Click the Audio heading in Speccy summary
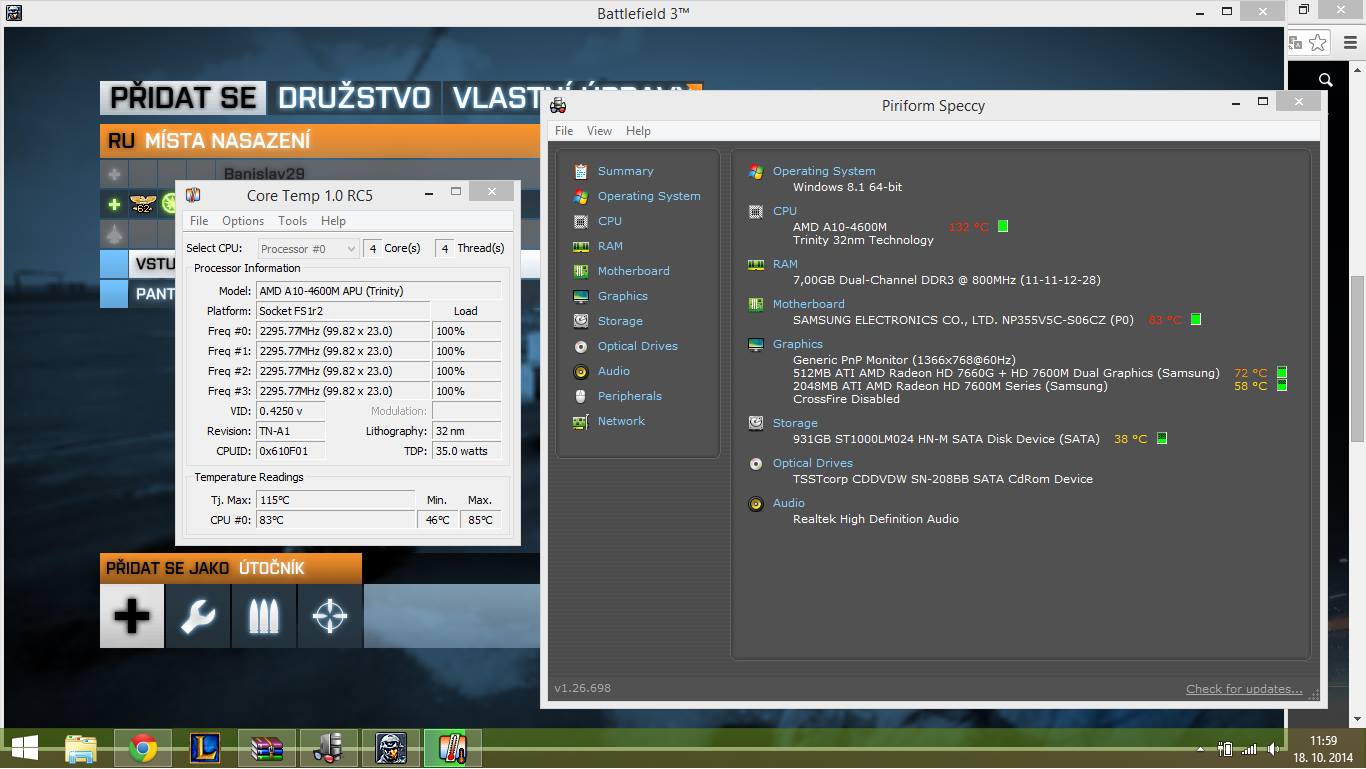 tap(789, 503)
